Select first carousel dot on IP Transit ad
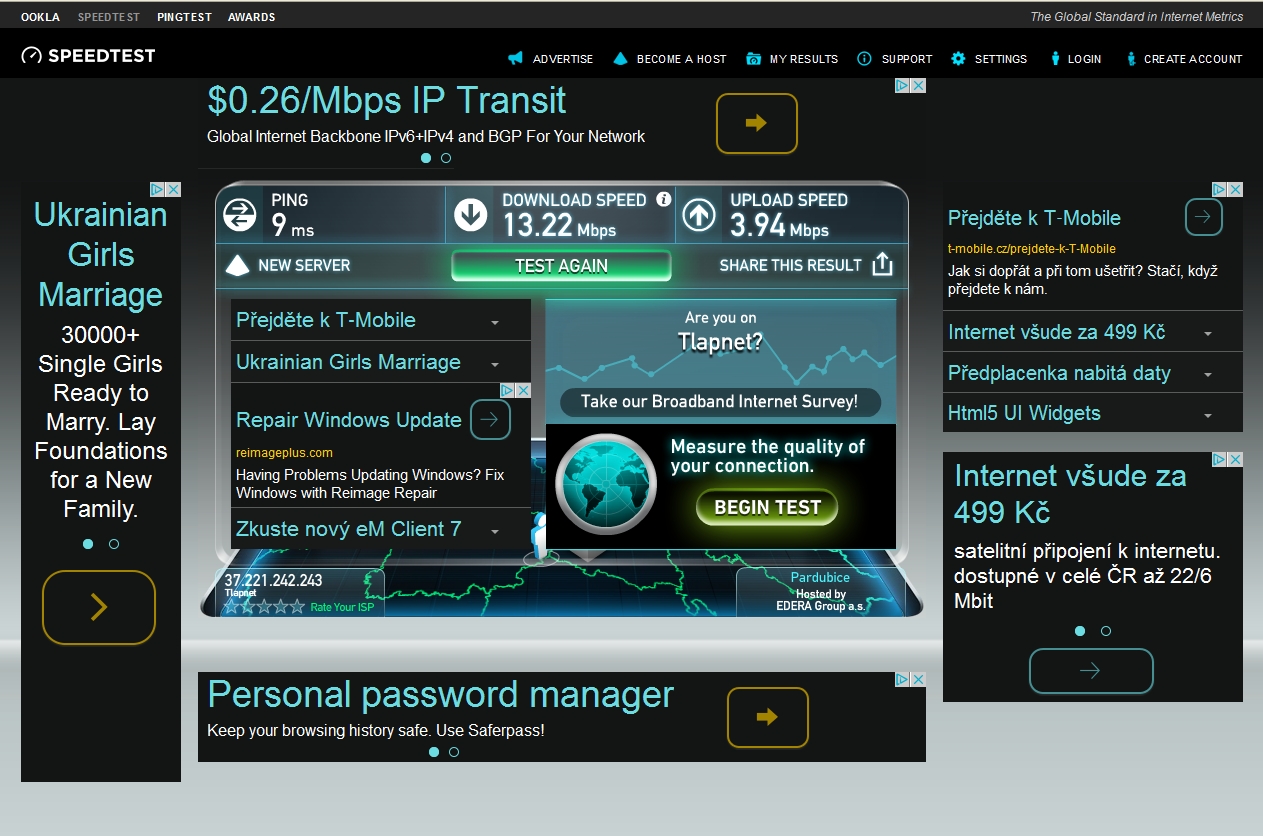1263x836 pixels. [426, 158]
